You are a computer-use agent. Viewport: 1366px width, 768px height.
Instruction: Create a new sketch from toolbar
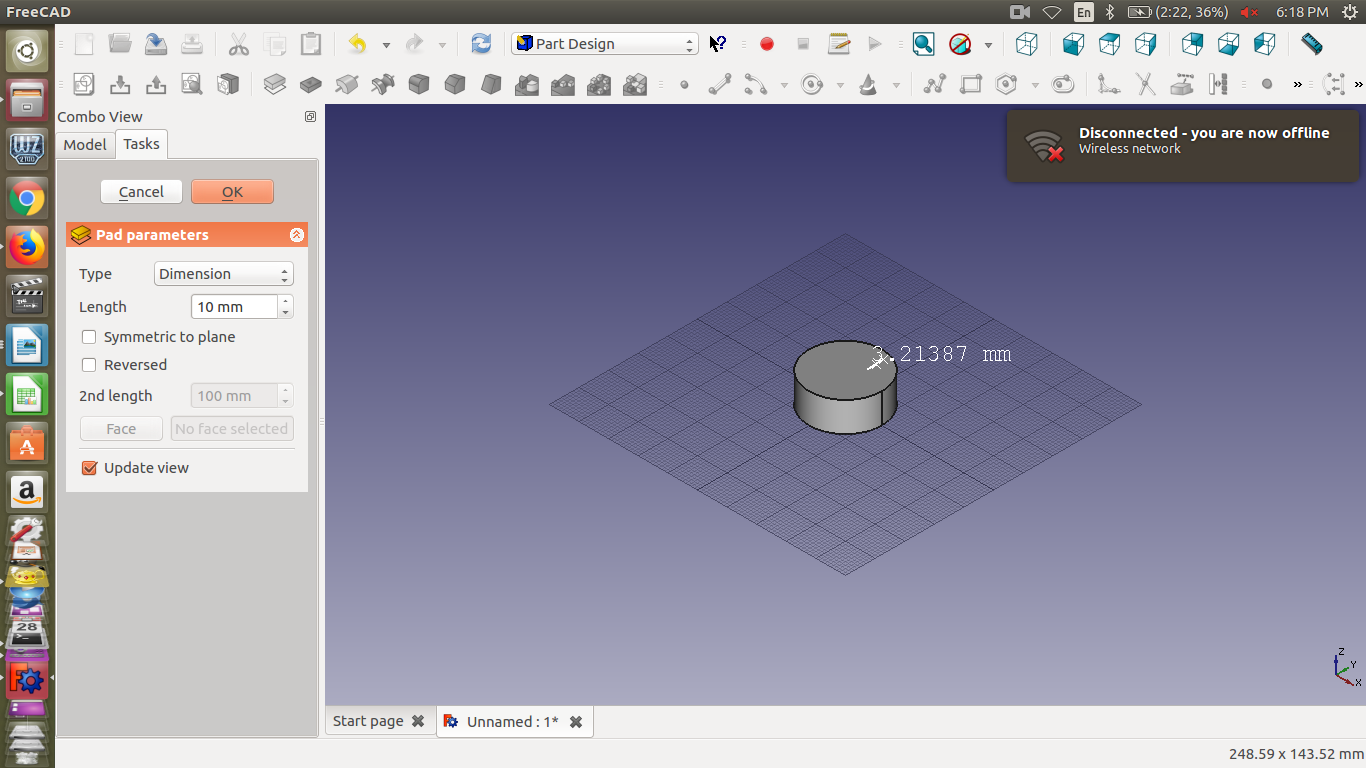click(x=84, y=85)
